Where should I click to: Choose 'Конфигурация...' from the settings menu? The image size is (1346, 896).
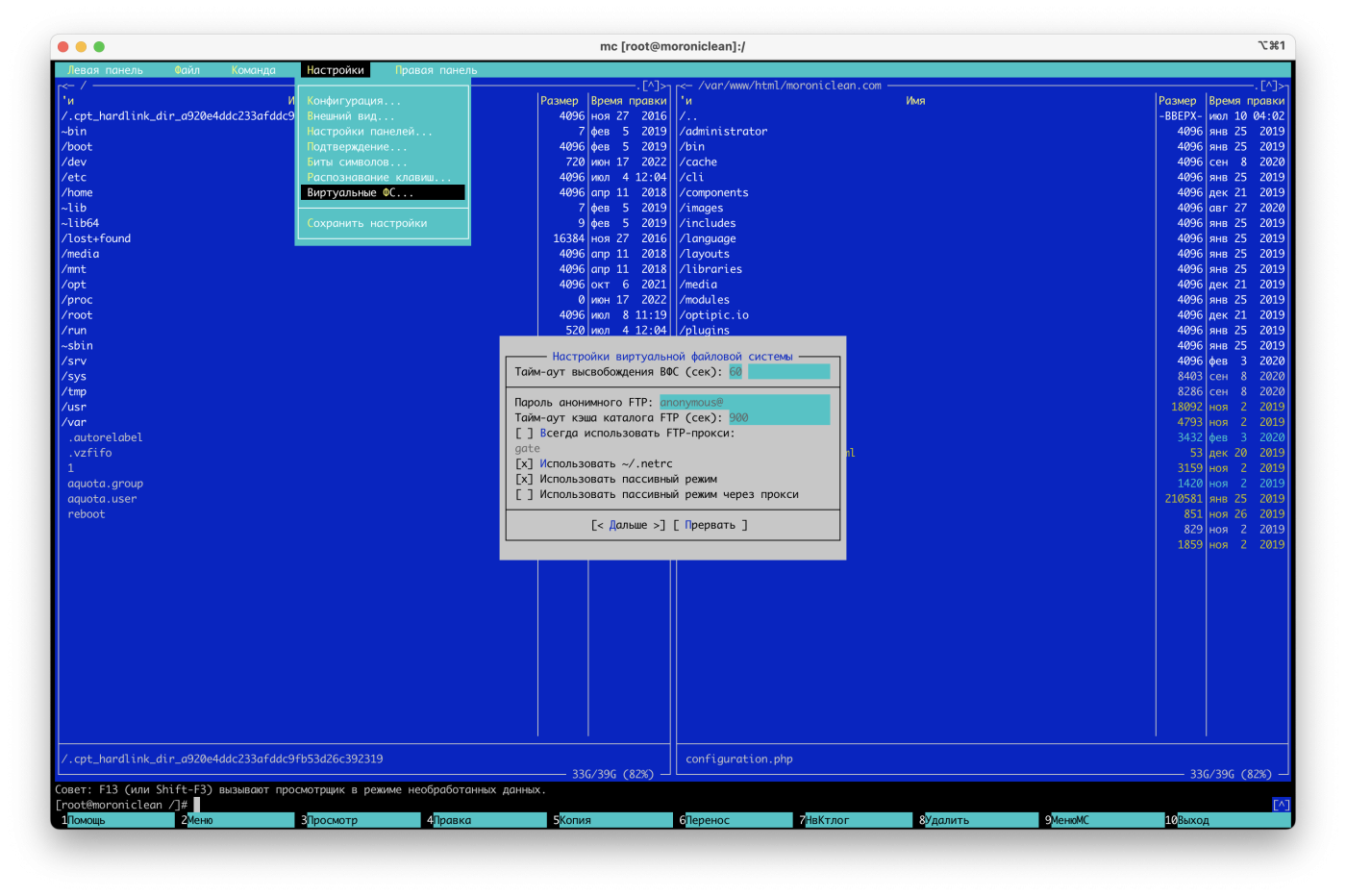coord(383,101)
